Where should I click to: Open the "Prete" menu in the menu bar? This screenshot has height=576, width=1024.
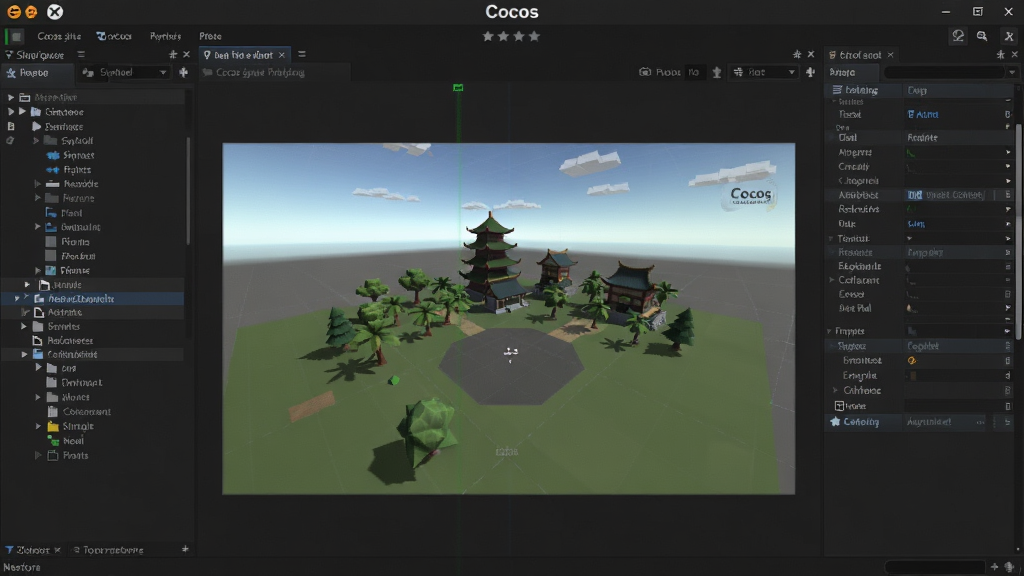pyautogui.click(x=210, y=36)
